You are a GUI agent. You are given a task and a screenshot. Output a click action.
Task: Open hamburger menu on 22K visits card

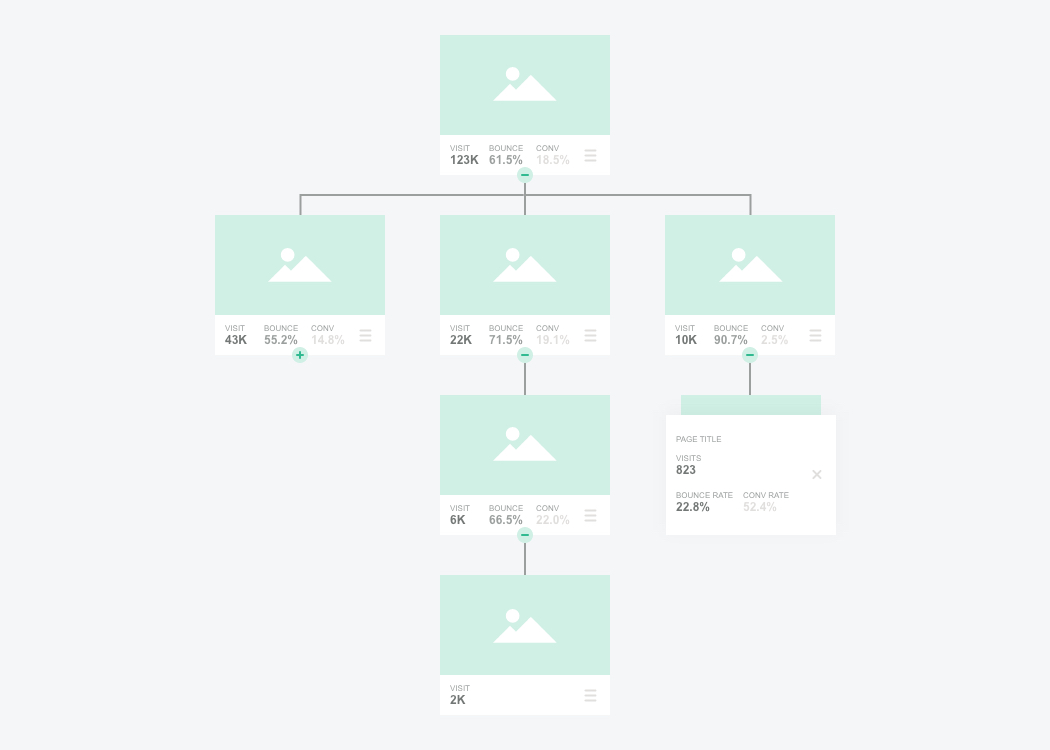point(590,335)
